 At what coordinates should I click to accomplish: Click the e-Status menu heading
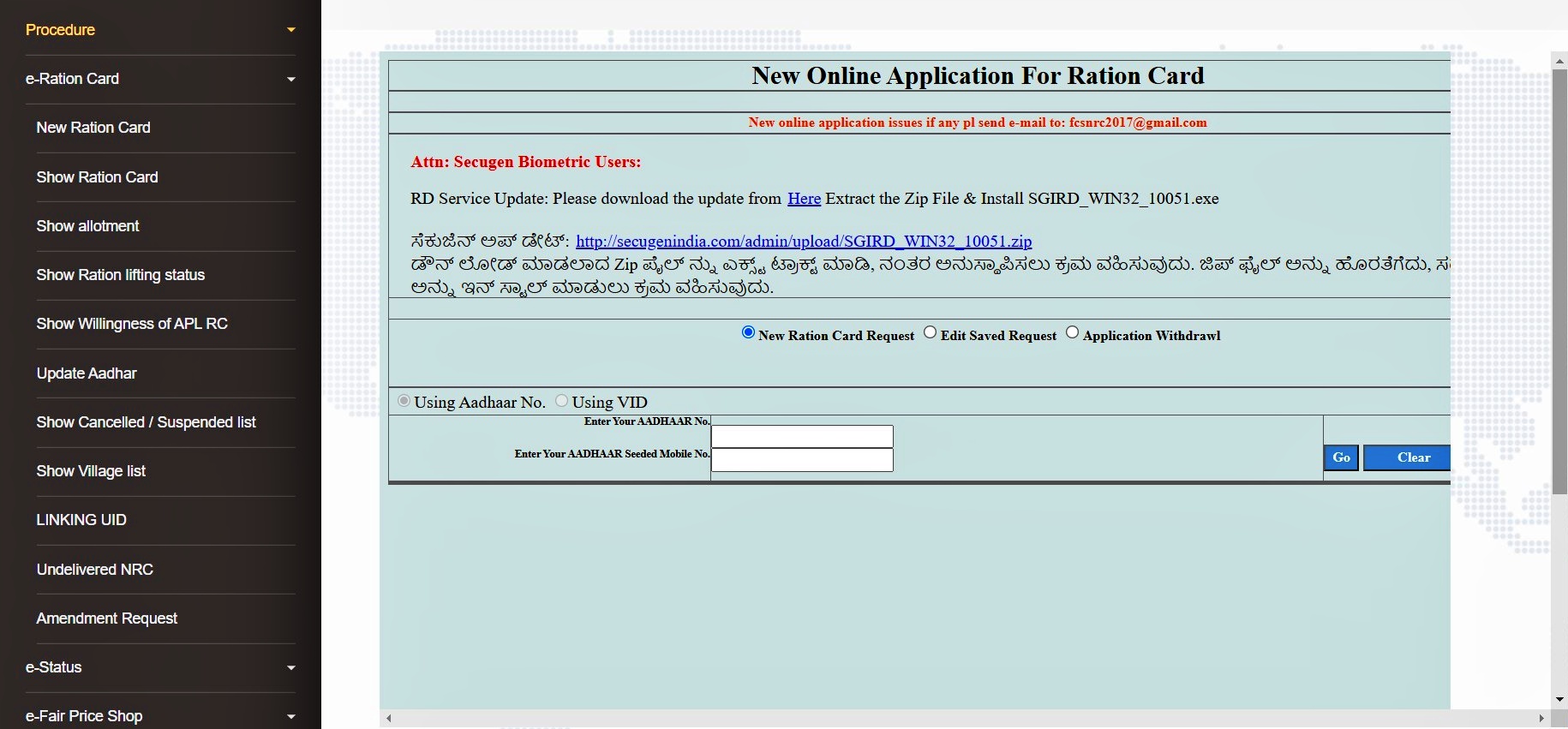pyautogui.click(x=53, y=667)
